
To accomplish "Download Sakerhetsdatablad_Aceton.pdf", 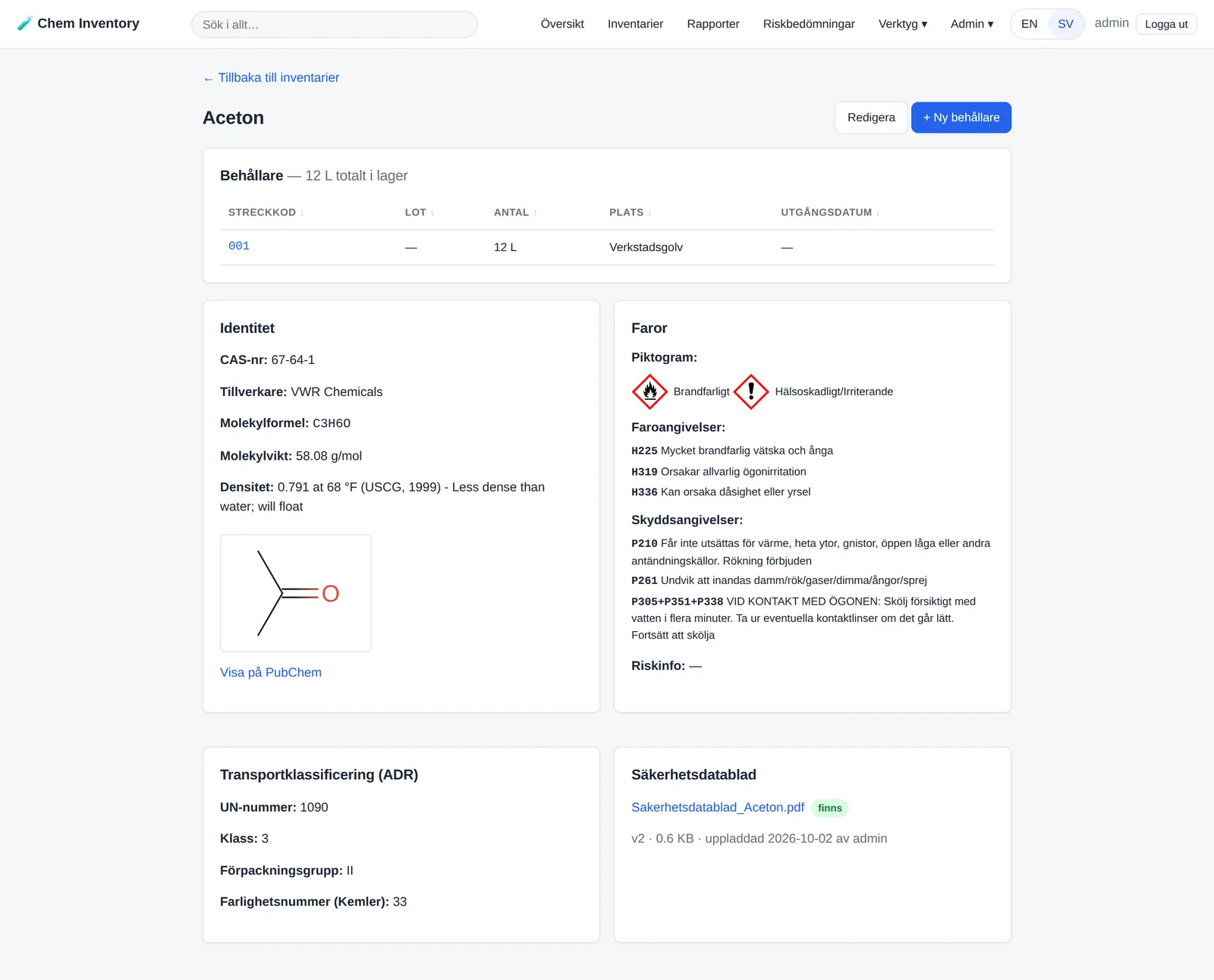I will [x=718, y=807].
